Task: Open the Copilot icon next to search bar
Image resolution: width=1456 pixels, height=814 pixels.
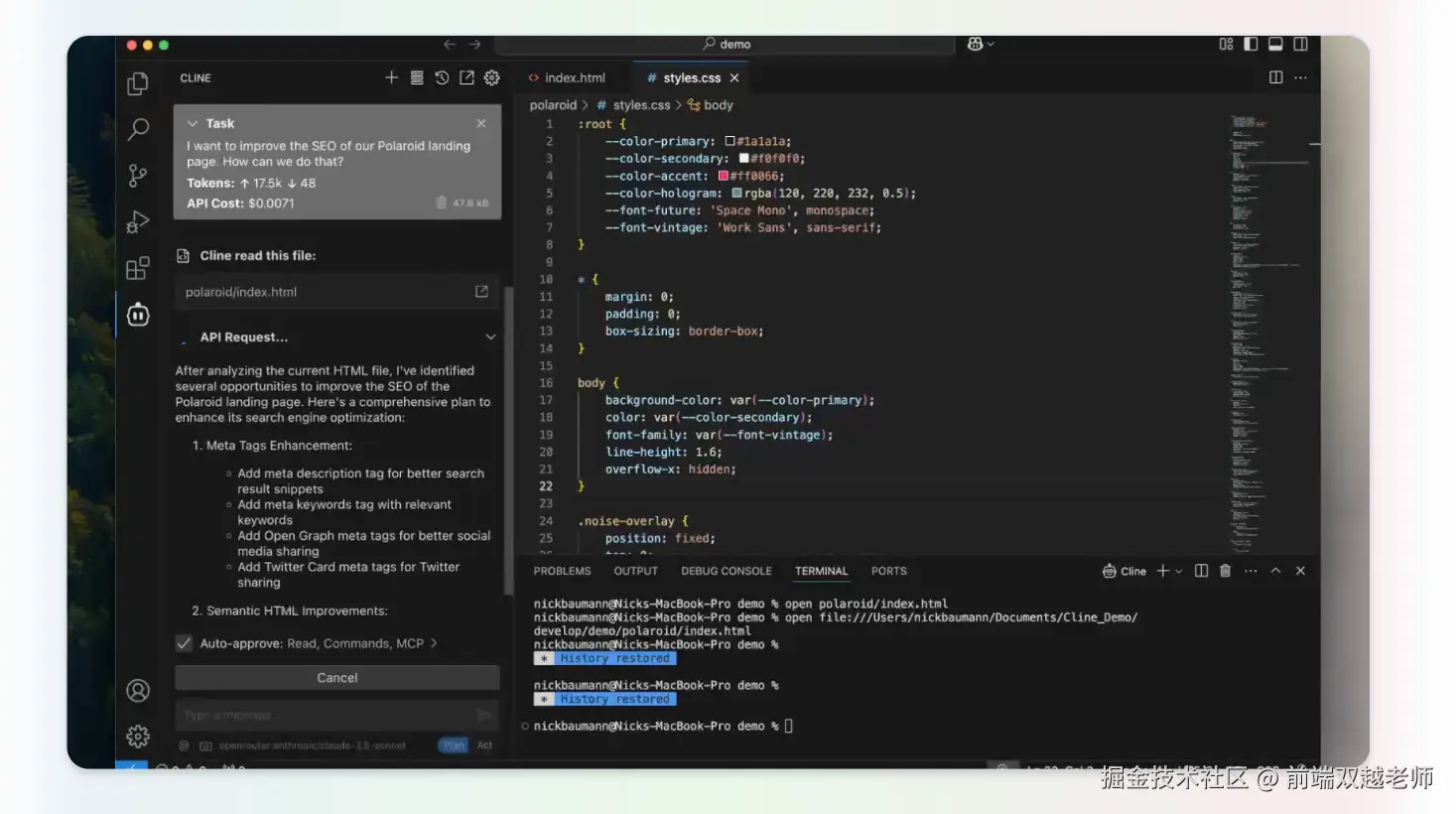Action: [975, 44]
